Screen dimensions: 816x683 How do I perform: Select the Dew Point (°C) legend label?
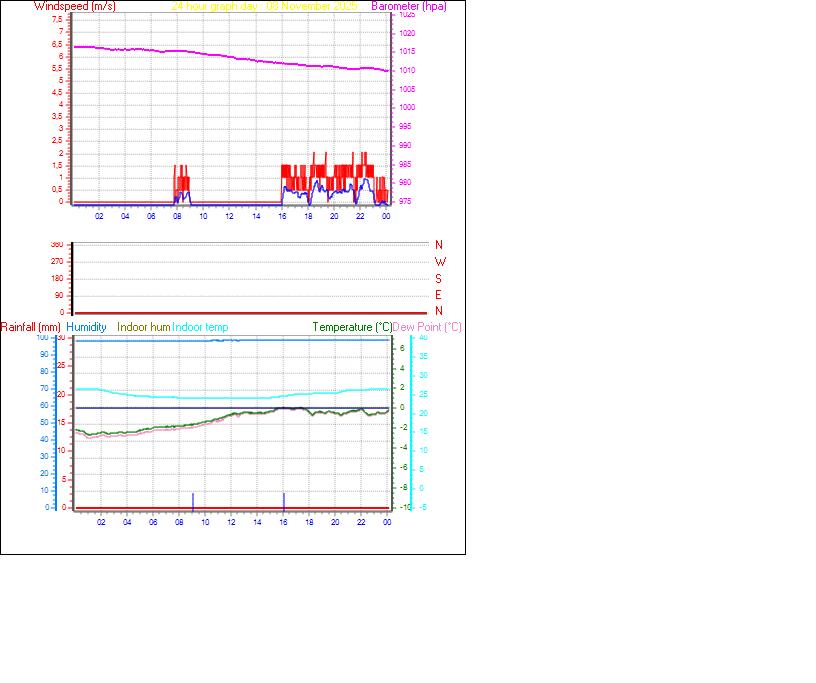click(x=428, y=327)
